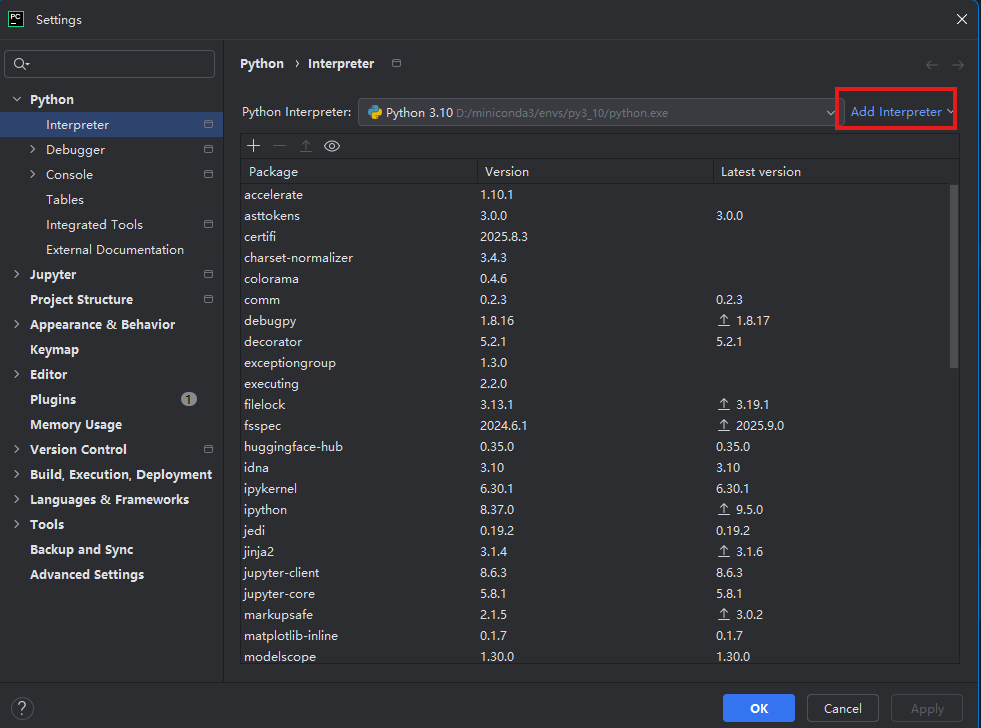Open the Tables settings page

click(x=111, y=200)
